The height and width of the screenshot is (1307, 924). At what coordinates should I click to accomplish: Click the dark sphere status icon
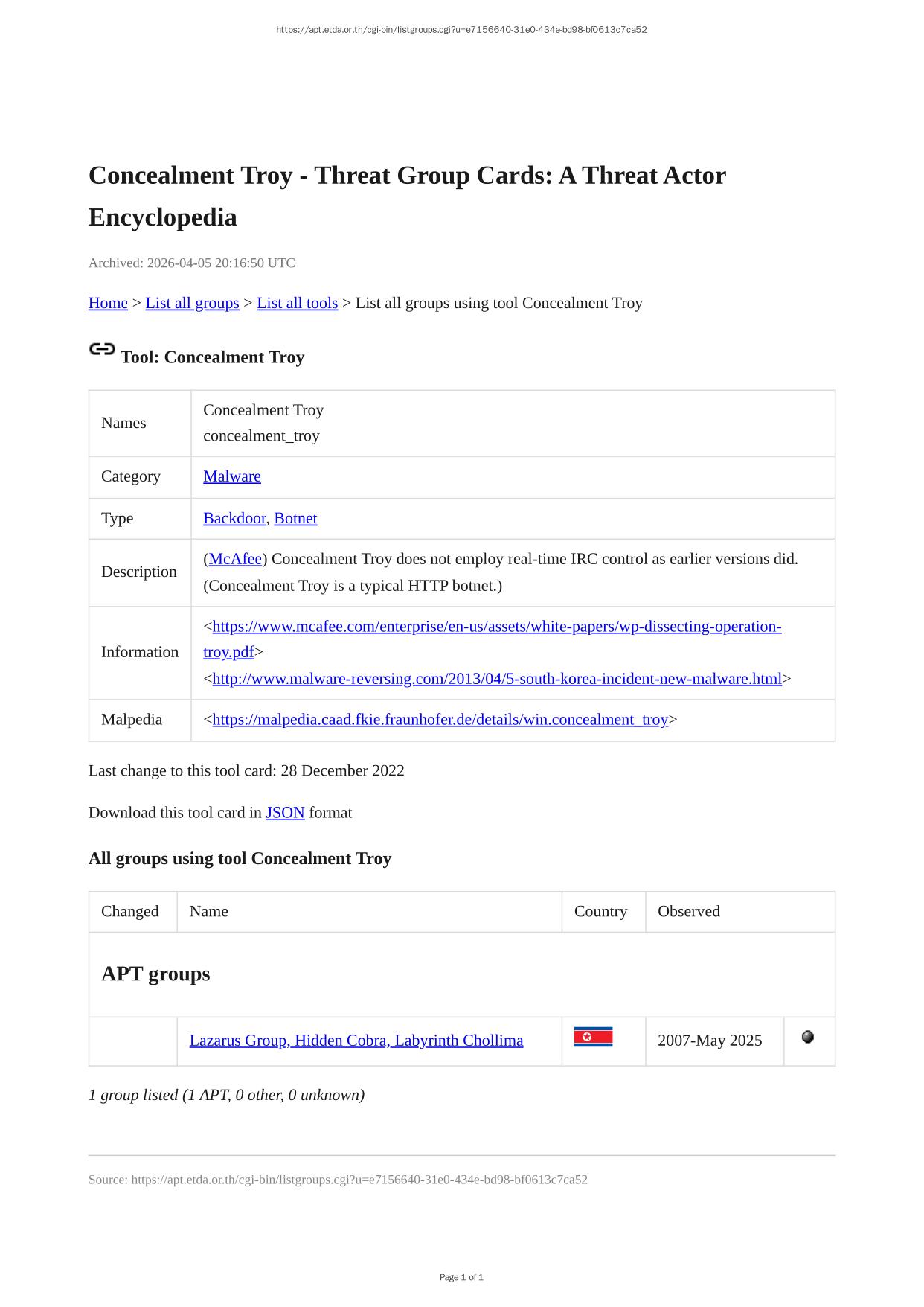[x=808, y=1037]
